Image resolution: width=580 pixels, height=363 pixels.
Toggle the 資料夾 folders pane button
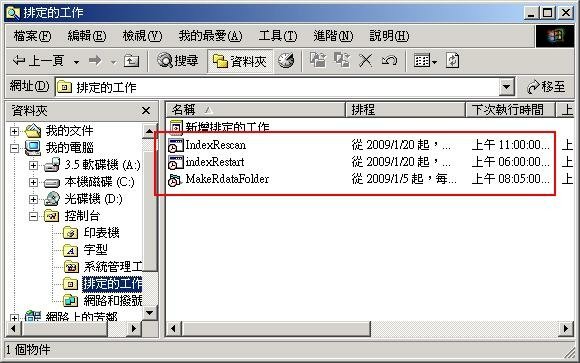(x=240, y=61)
